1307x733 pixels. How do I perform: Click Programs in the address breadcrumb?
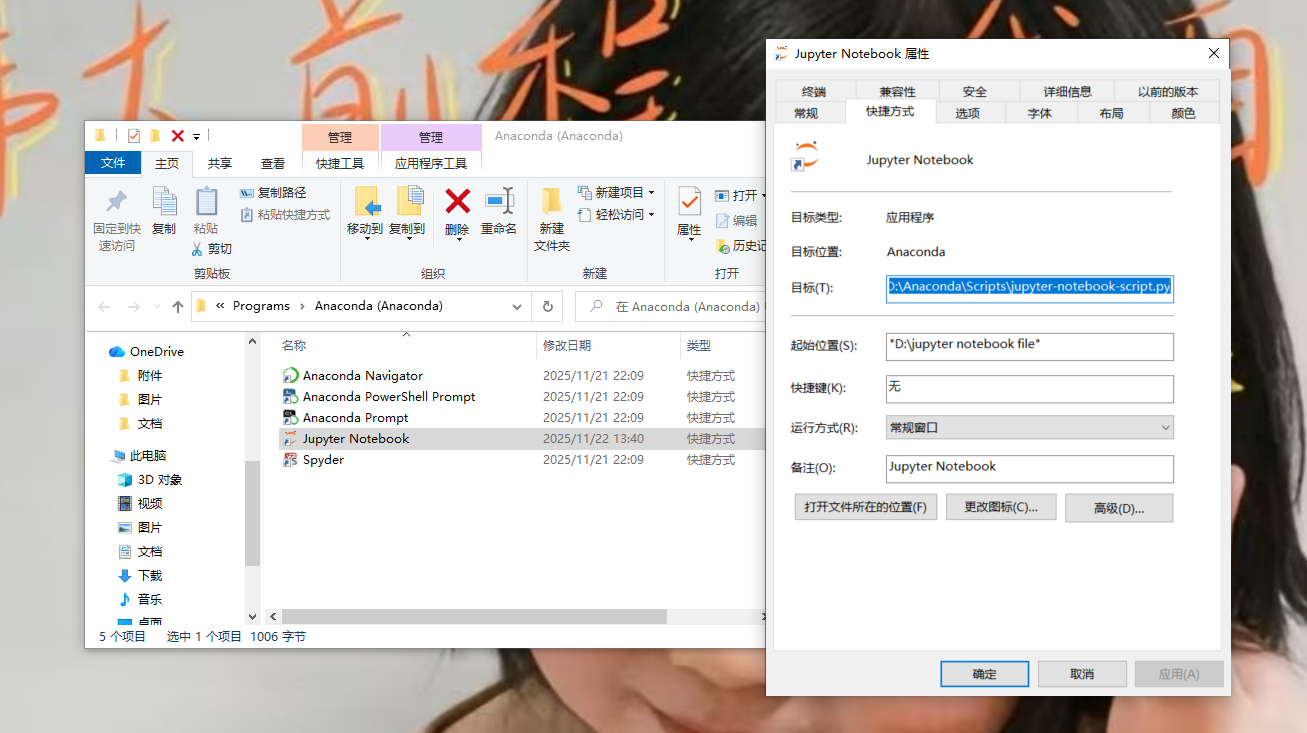261,306
